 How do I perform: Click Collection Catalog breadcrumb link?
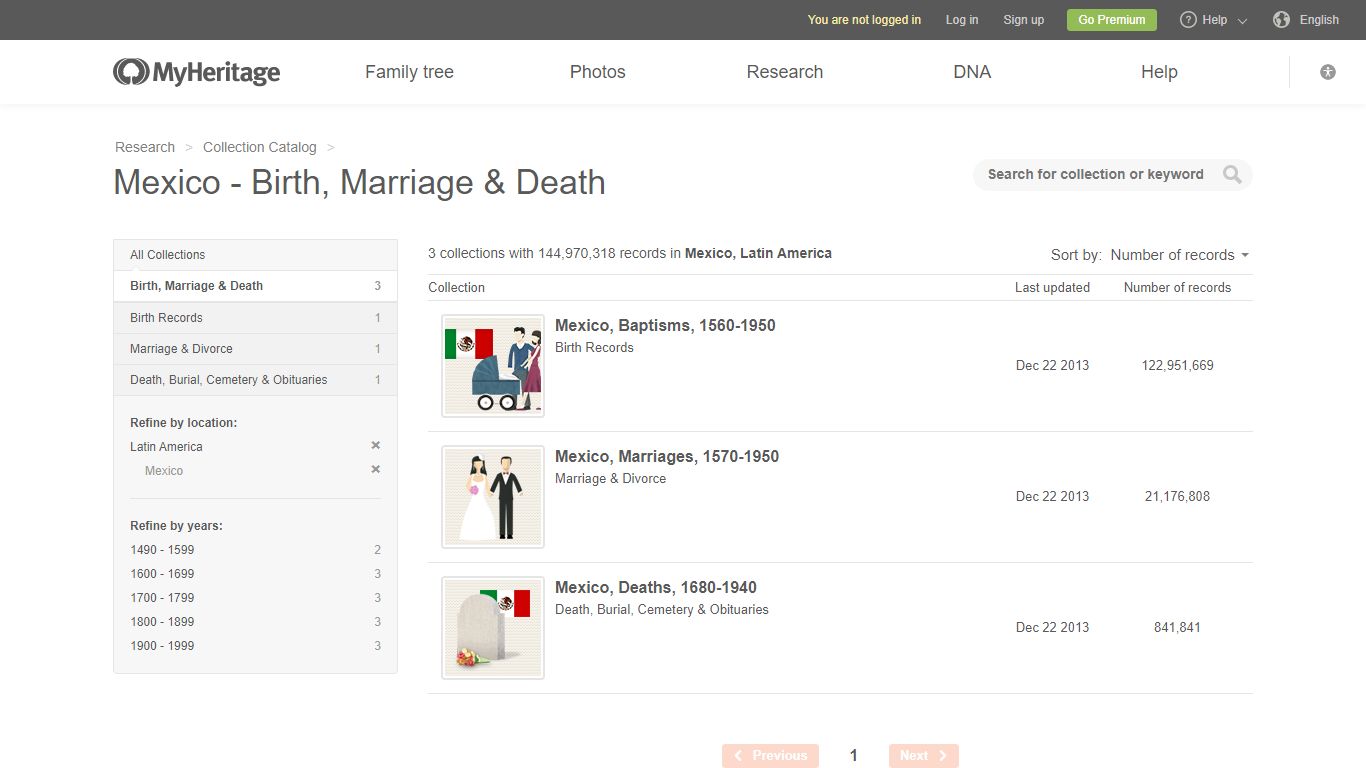(260, 147)
